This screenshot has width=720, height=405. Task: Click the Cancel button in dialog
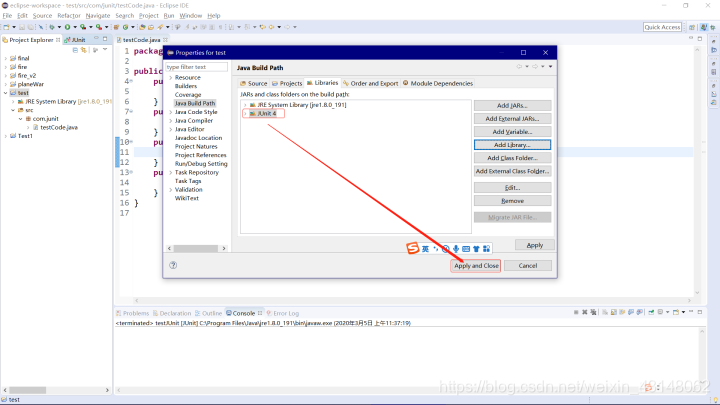(x=528, y=265)
